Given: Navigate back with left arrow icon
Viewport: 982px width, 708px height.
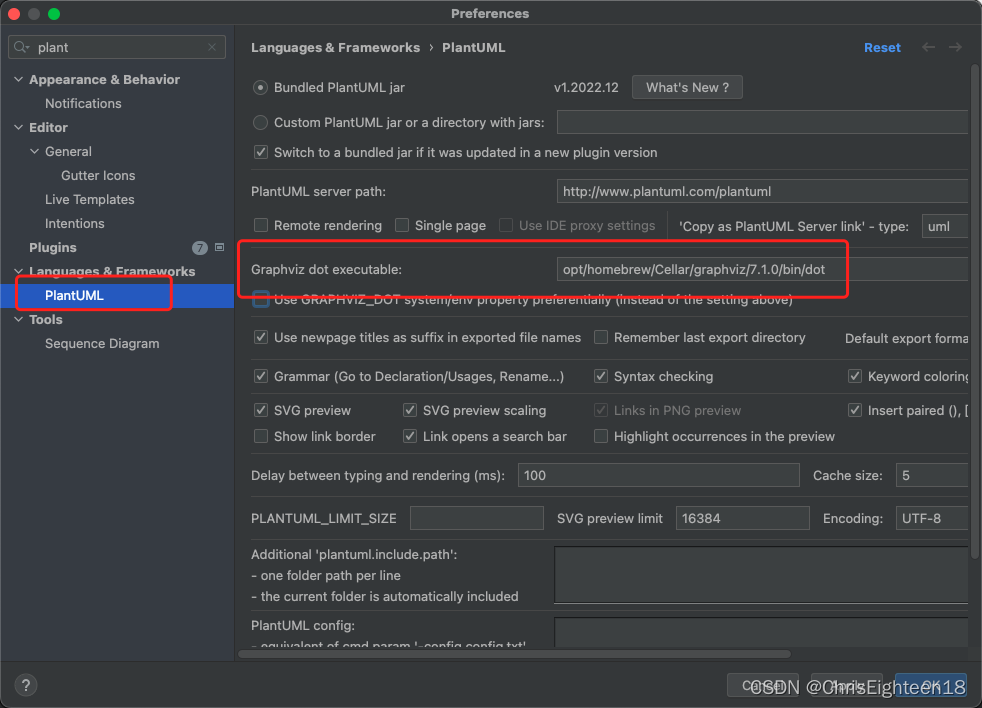Looking at the screenshot, I should point(929,47).
